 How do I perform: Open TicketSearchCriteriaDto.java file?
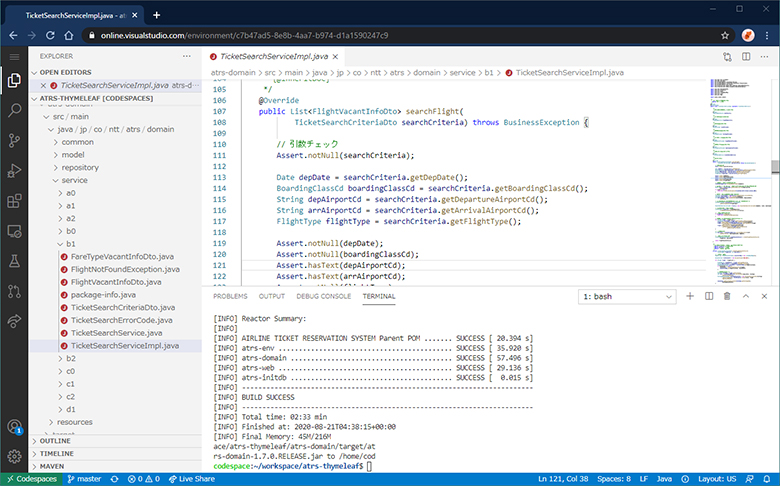123,307
